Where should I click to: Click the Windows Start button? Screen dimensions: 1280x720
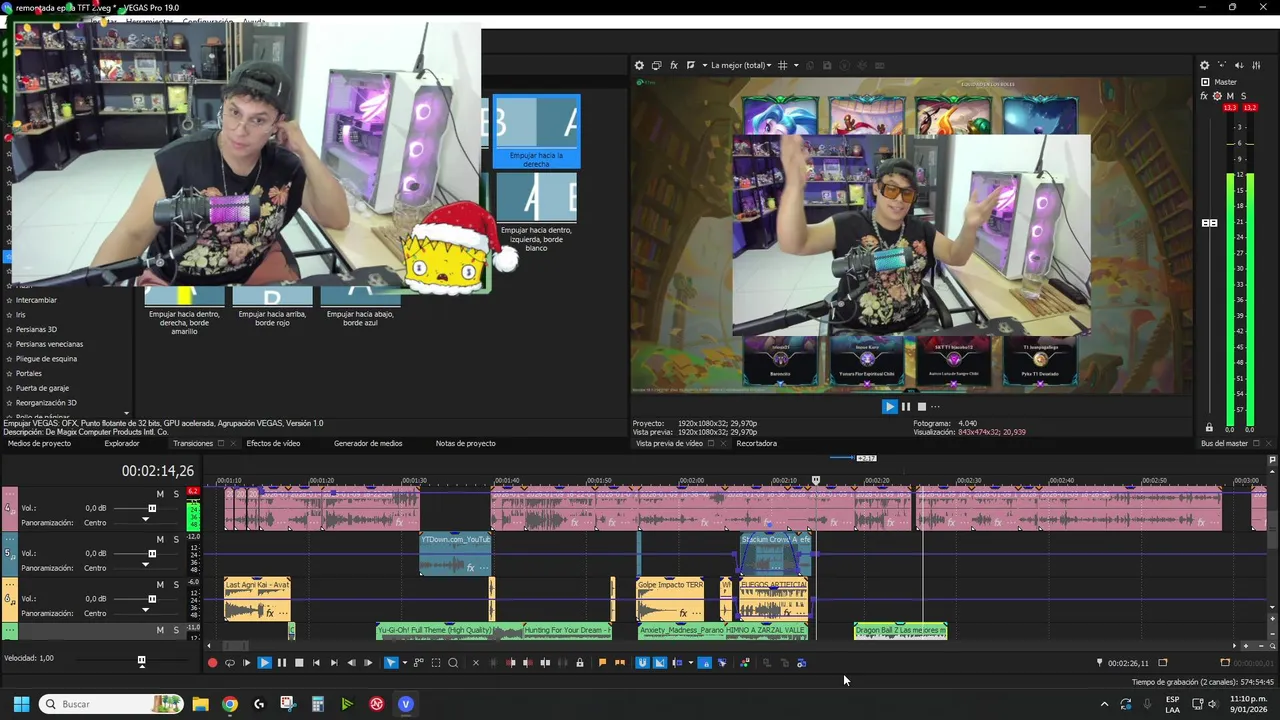pyautogui.click(x=21, y=704)
